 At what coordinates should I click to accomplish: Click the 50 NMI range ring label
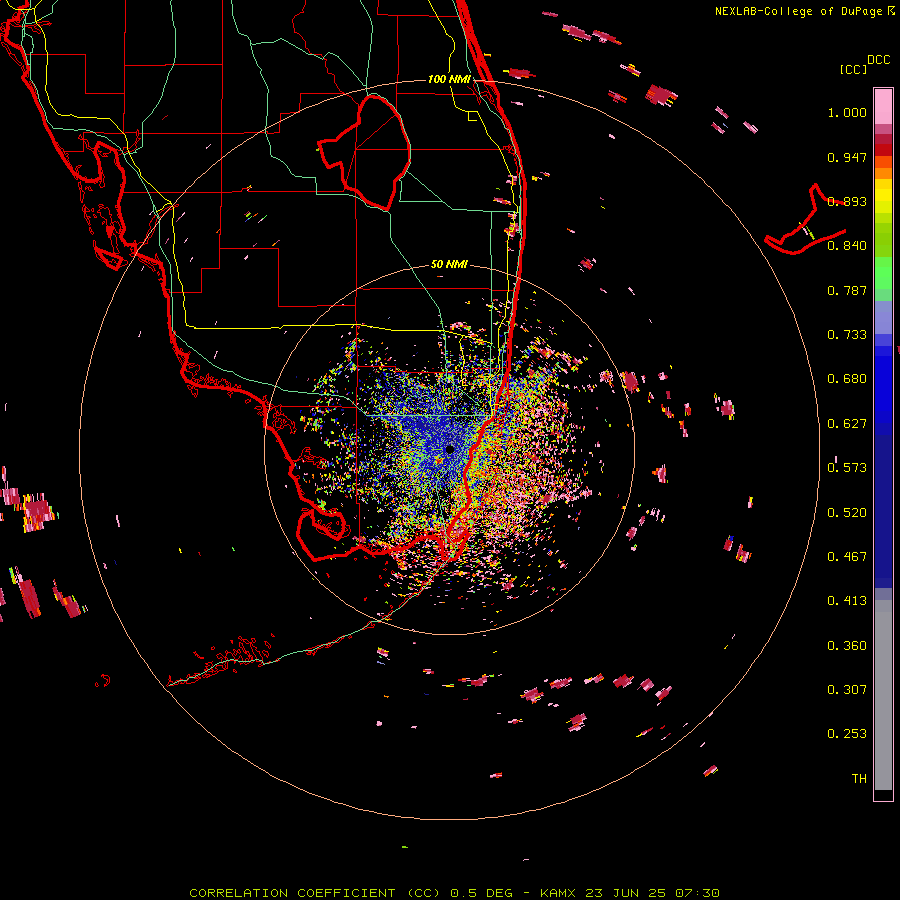449,264
